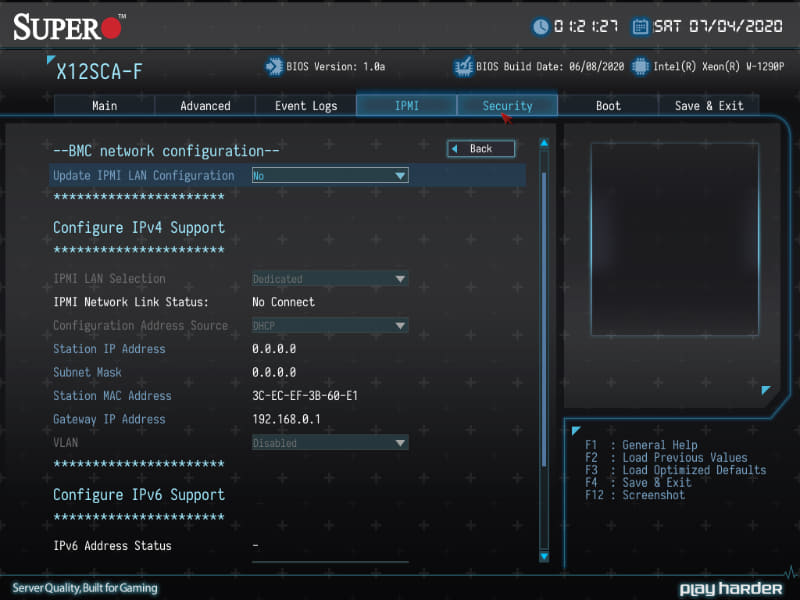Click the scrollbar up arrow

[x=544, y=141]
